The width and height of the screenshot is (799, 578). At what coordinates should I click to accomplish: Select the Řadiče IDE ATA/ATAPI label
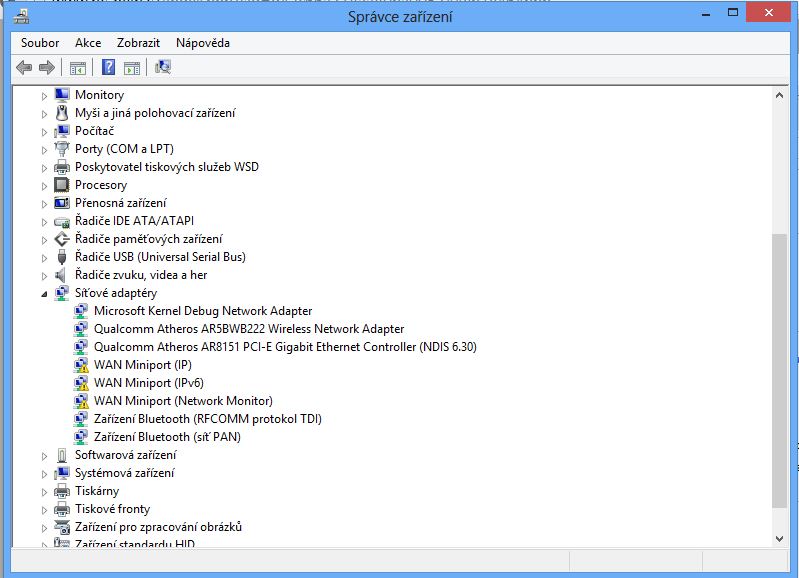(x=134, y=221)
